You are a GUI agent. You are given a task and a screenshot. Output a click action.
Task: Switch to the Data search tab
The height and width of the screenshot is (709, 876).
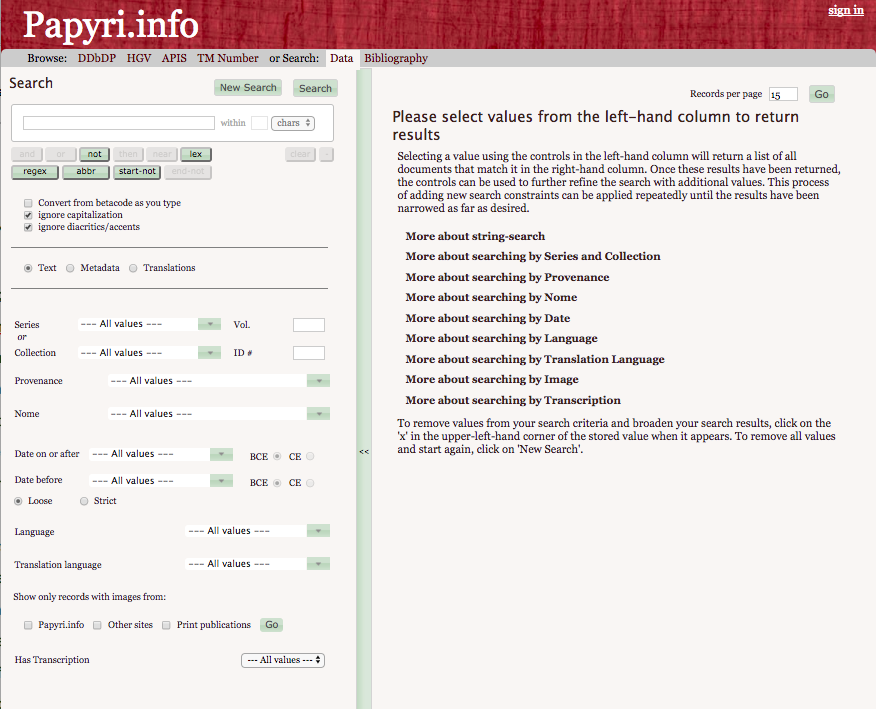[341, 58]
